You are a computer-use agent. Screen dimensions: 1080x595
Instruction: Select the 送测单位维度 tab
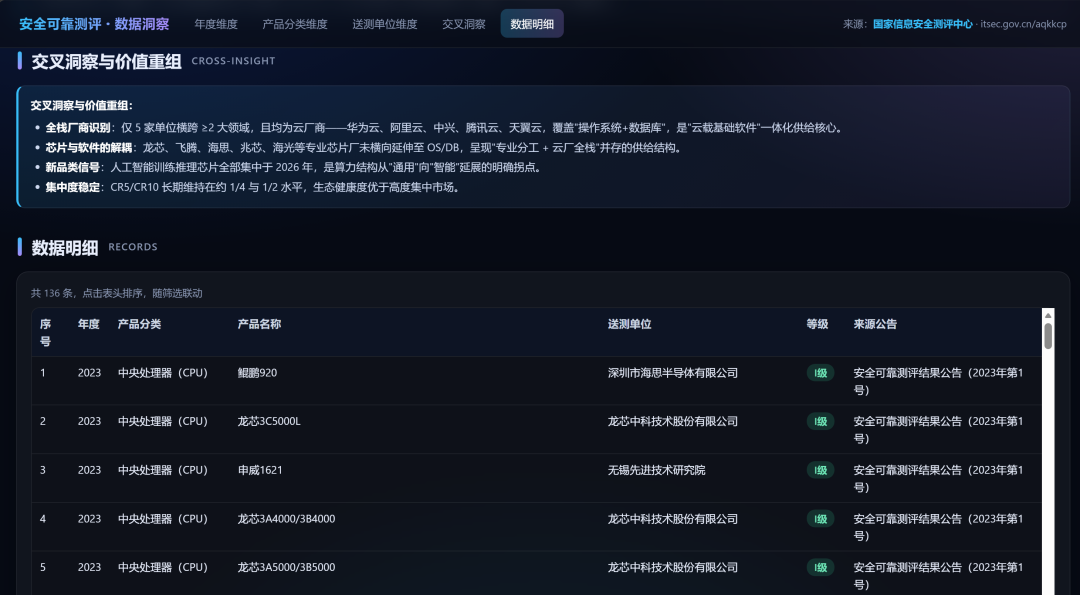pyautogui.click(x=385, y=24)
